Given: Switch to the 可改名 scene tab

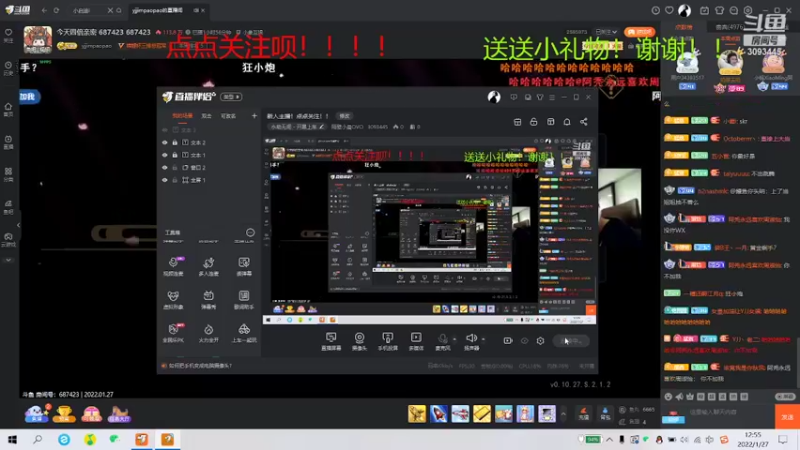Looking at the screenshot, I should [228, 116].
